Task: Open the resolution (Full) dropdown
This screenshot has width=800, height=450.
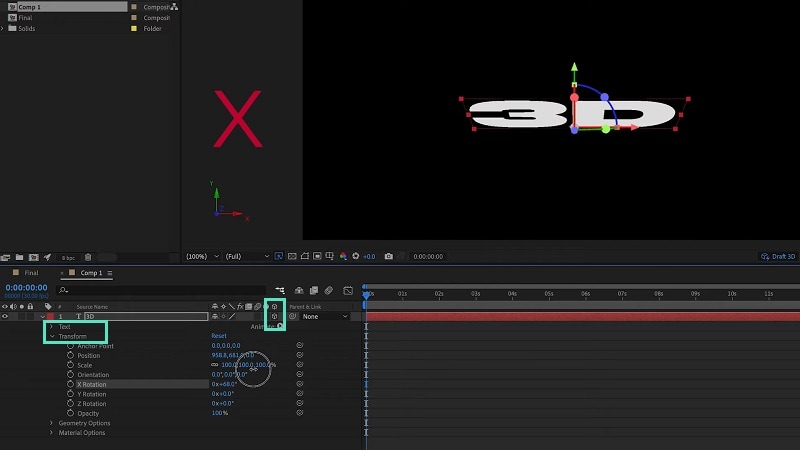Action: (247, 256)
